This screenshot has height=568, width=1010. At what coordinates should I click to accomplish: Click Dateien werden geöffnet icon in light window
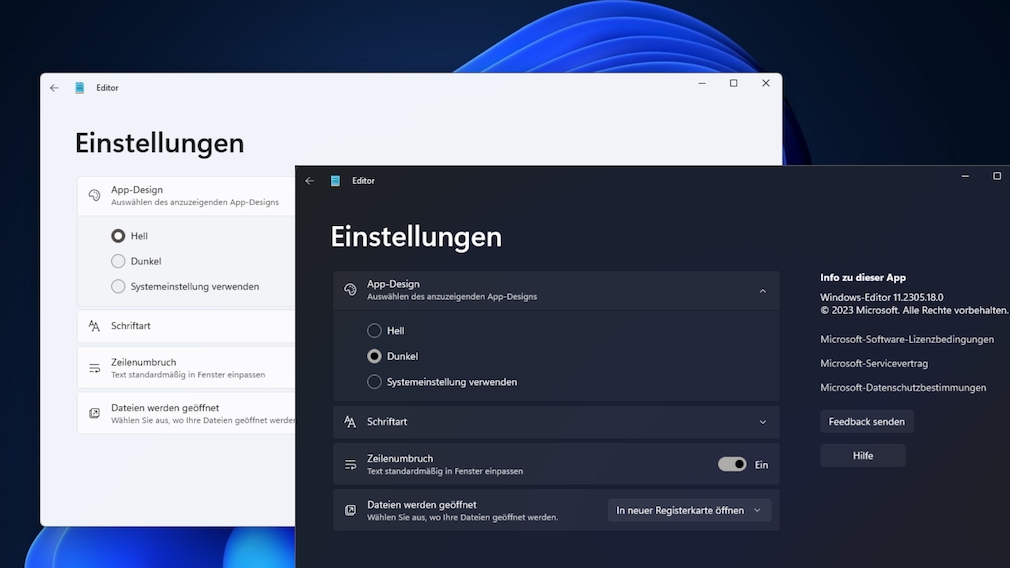95,413
